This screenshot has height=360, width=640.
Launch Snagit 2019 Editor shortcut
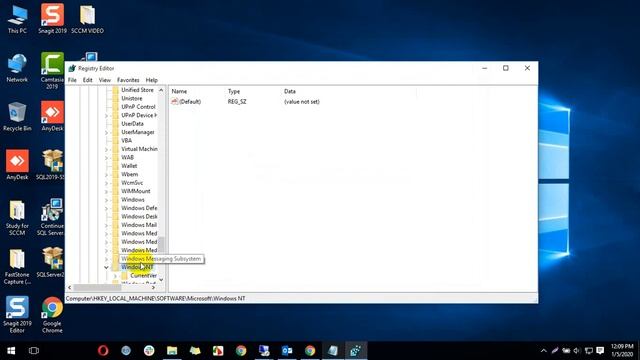click(17, 315)
